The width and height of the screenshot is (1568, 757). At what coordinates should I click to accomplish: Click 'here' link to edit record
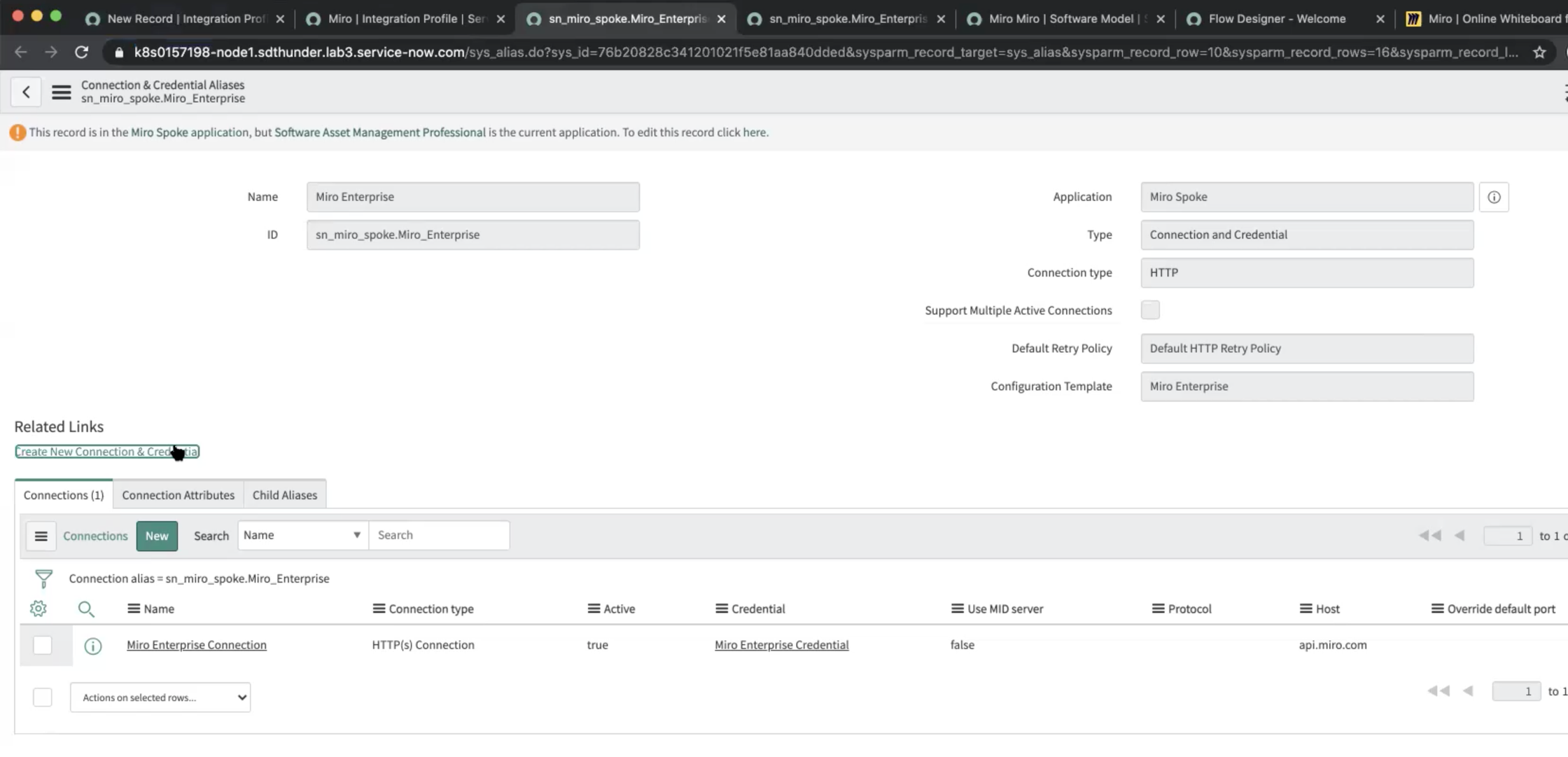point(754,132)
